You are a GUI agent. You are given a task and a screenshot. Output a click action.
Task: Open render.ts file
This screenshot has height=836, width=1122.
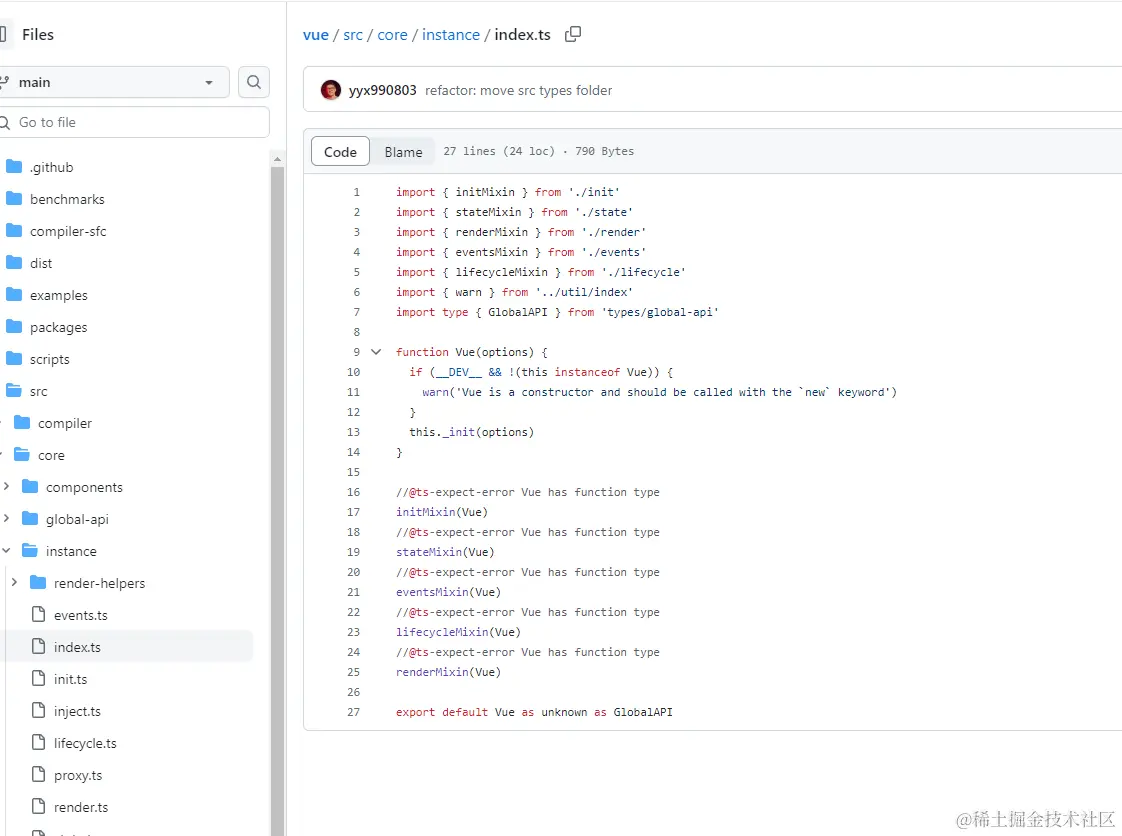(80, 807)
